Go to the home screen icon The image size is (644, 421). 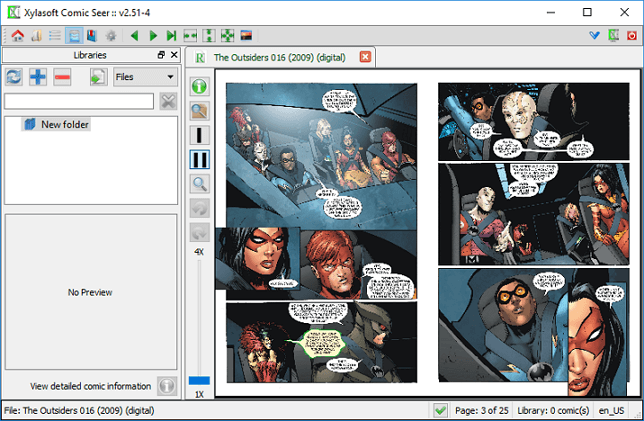(18, 36)
